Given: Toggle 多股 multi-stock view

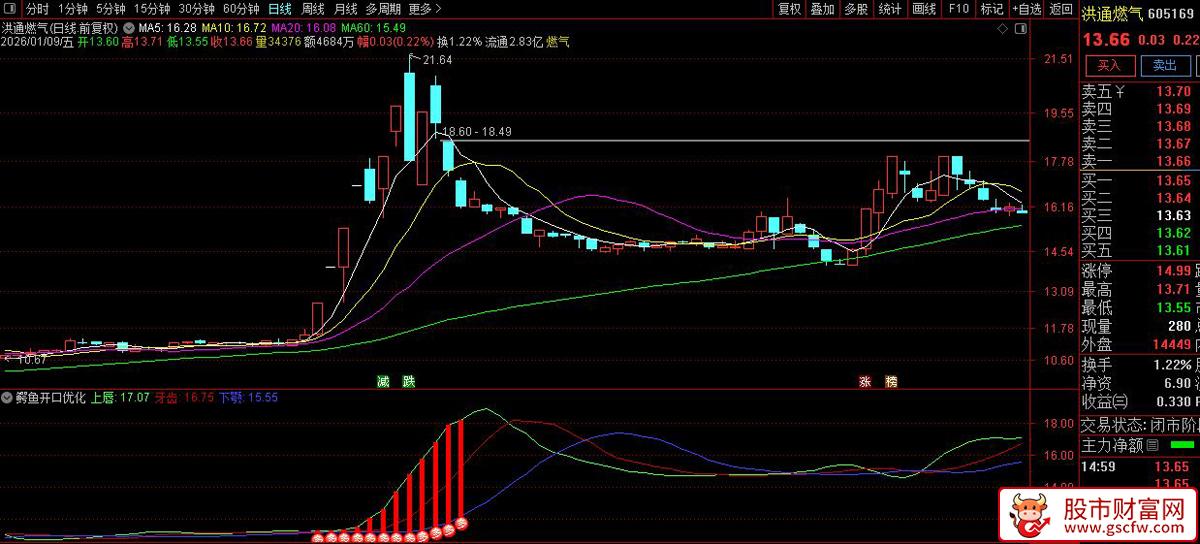Looking at the screenshot, I should [x=855, y=9].
